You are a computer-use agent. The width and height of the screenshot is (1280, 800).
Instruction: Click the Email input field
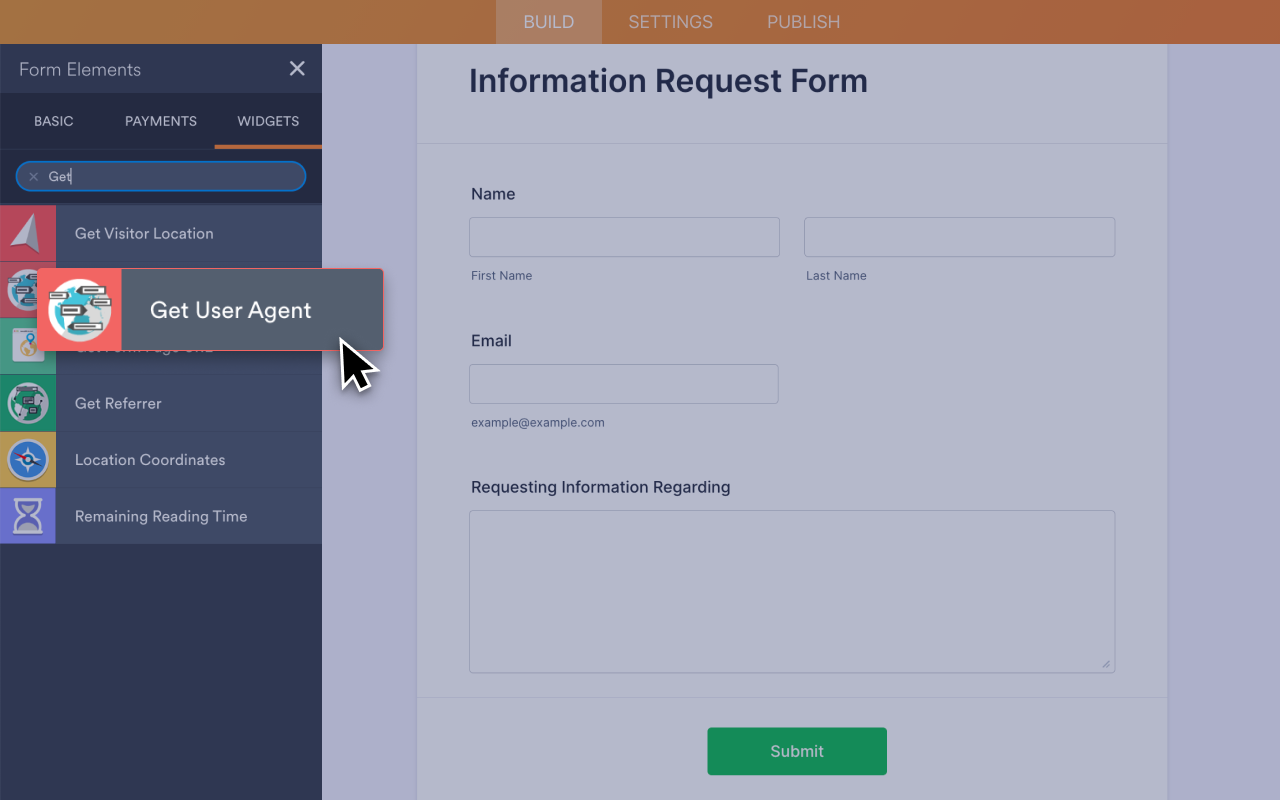pyautogui.click(x=624, y=384)
